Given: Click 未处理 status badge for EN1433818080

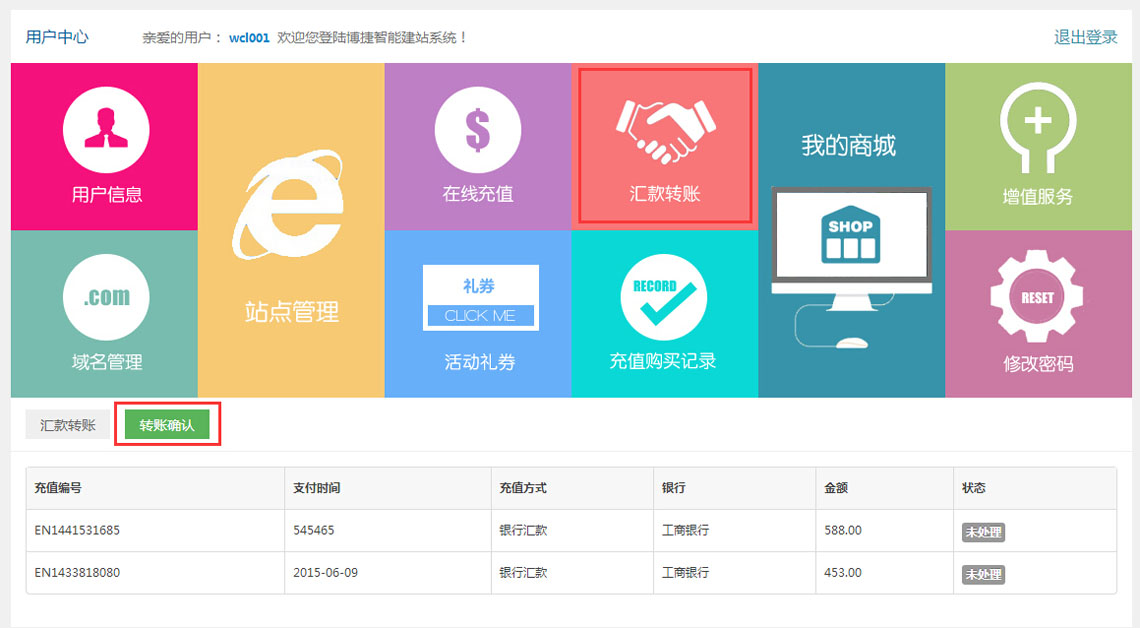Looking at the screenshot, I should point(982,575).
